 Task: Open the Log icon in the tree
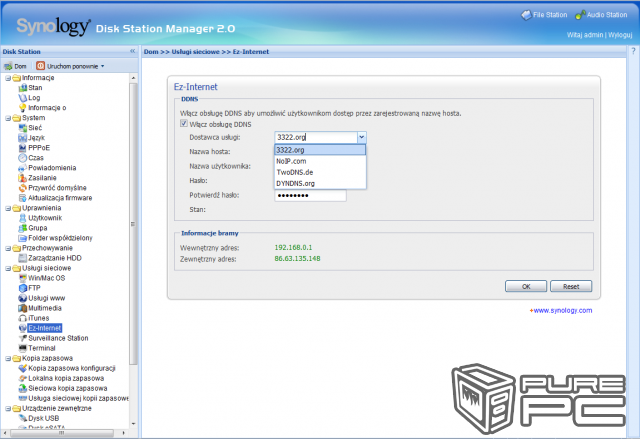[x=23, y=98]
